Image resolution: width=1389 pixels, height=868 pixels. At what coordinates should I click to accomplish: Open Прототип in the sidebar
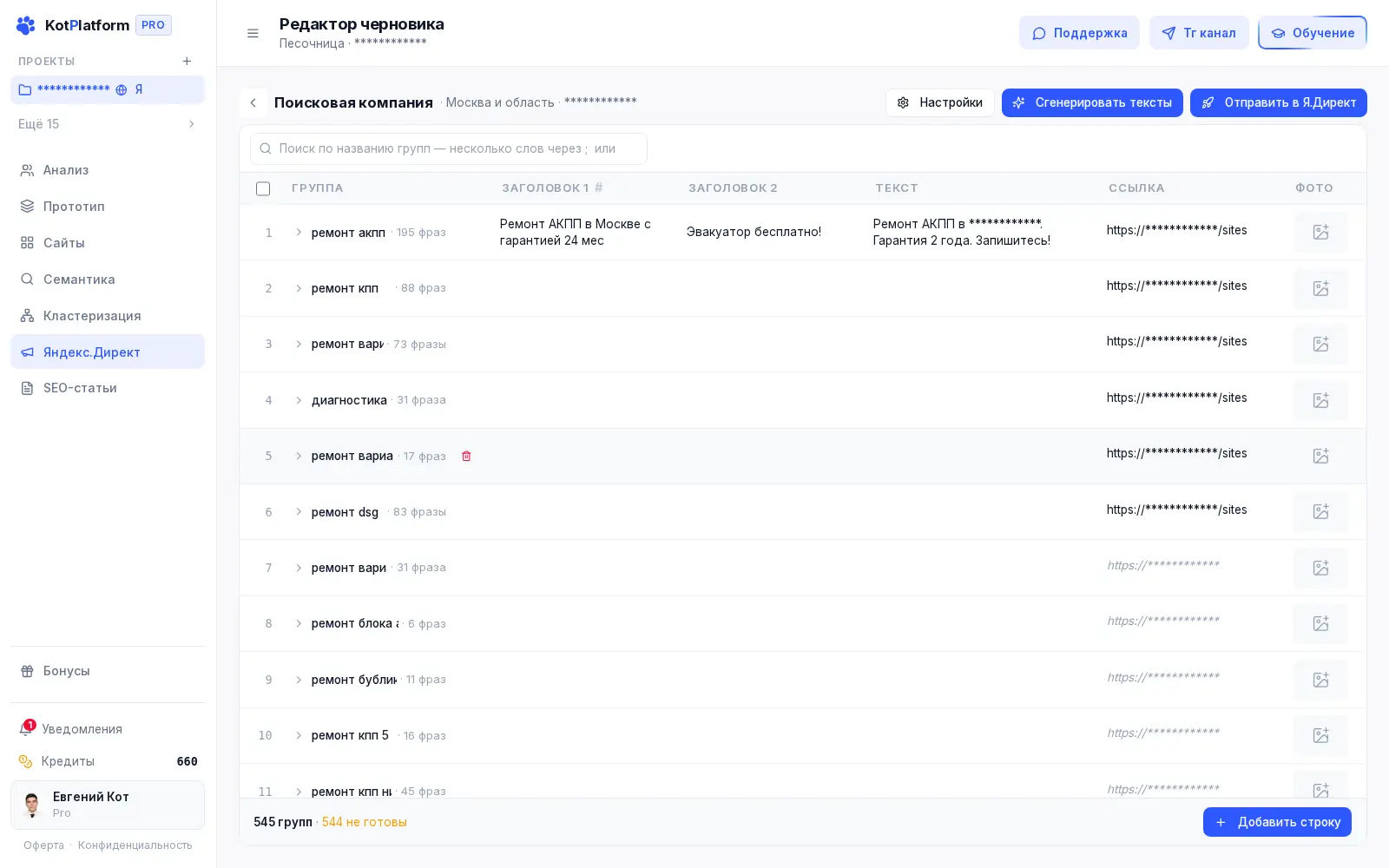[x=108, y=207]
